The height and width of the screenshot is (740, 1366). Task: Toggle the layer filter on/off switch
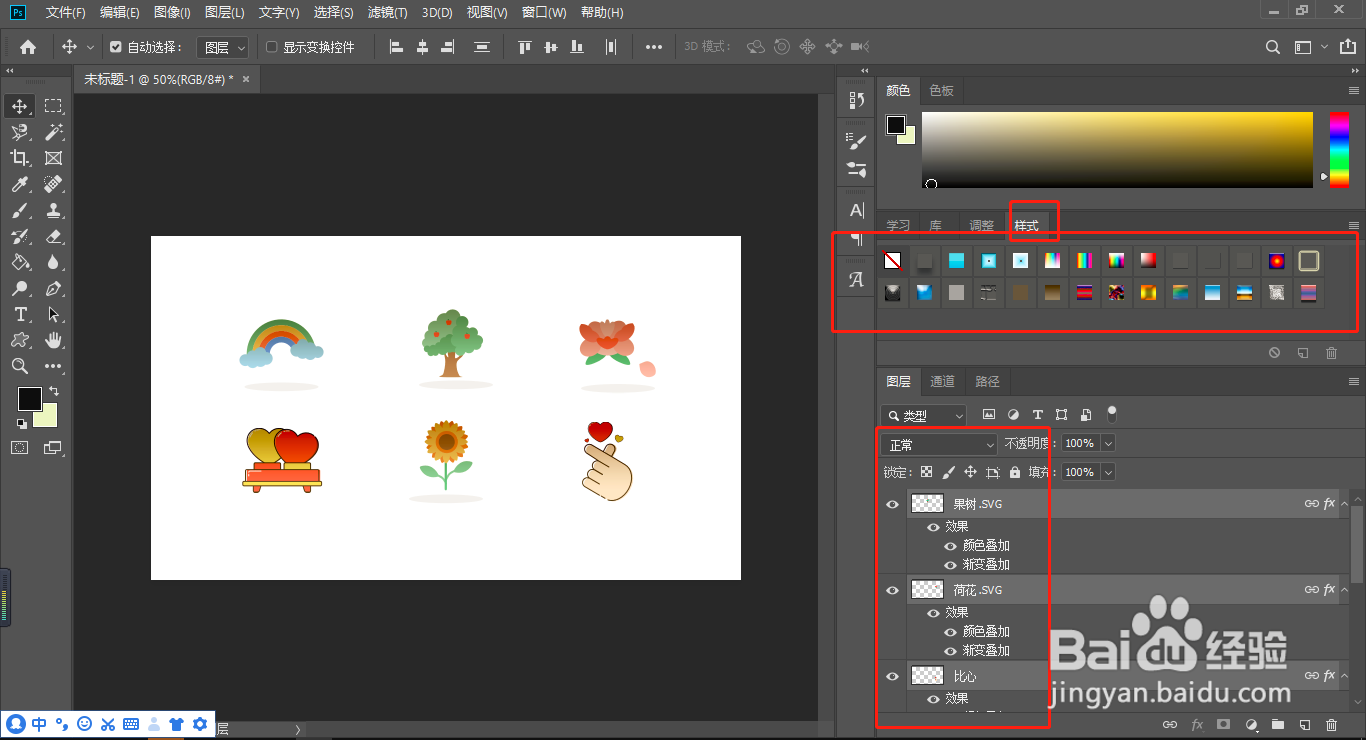click(x=1112, y=413)
